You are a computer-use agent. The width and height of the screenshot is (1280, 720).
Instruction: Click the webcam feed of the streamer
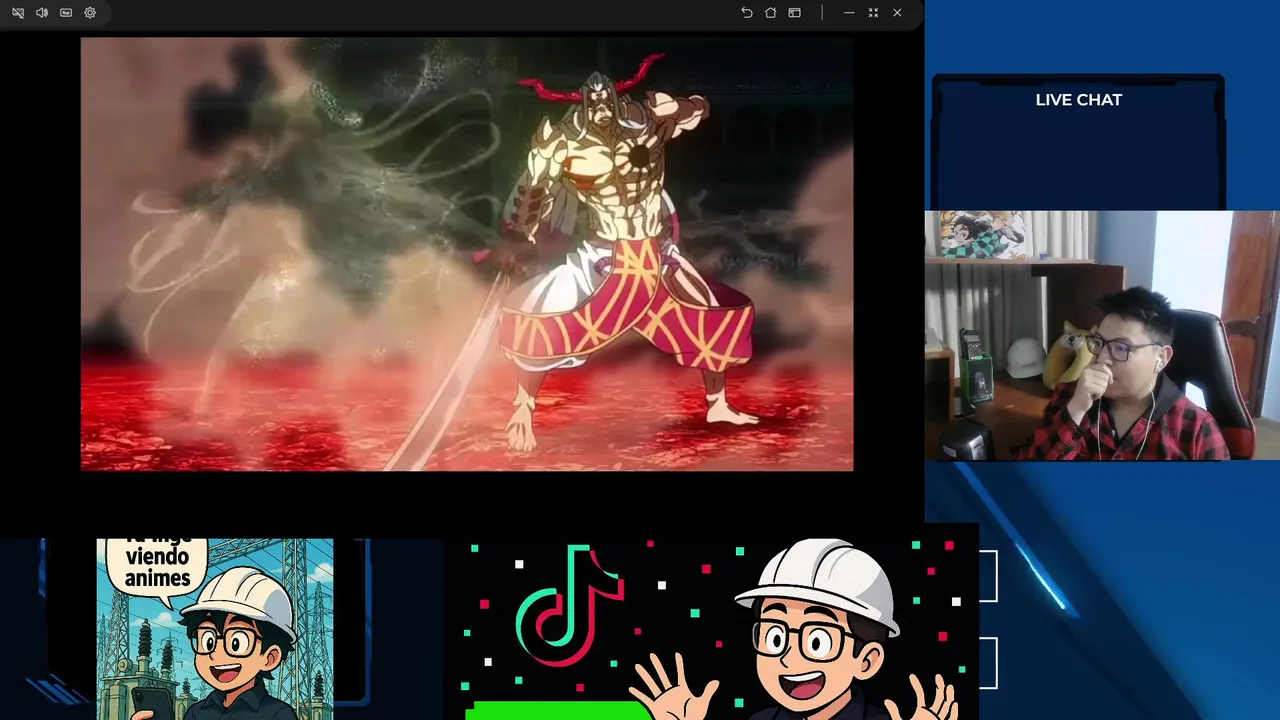tap(1102, 335)
